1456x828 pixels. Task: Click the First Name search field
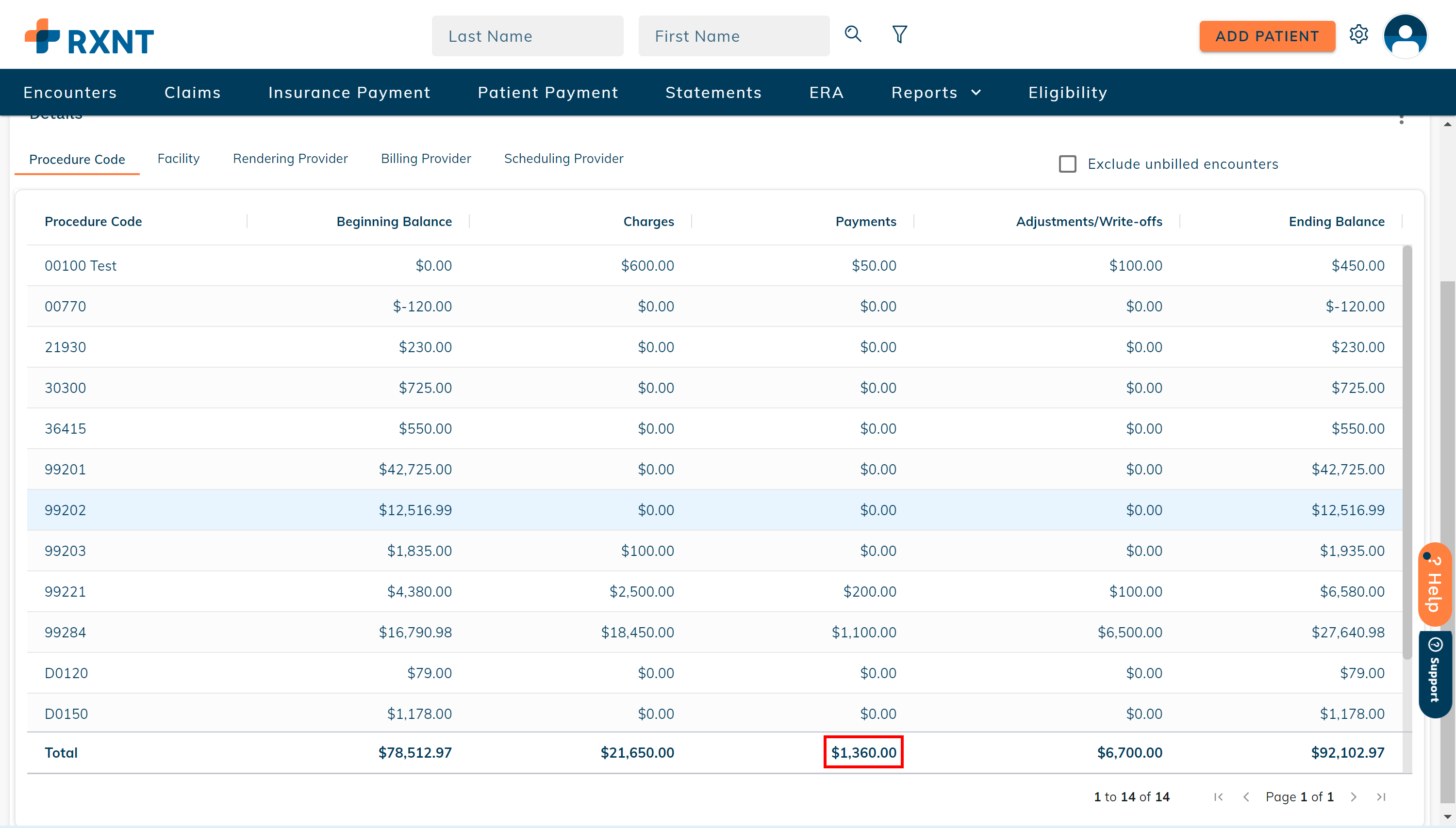click(x=733, y=36)
